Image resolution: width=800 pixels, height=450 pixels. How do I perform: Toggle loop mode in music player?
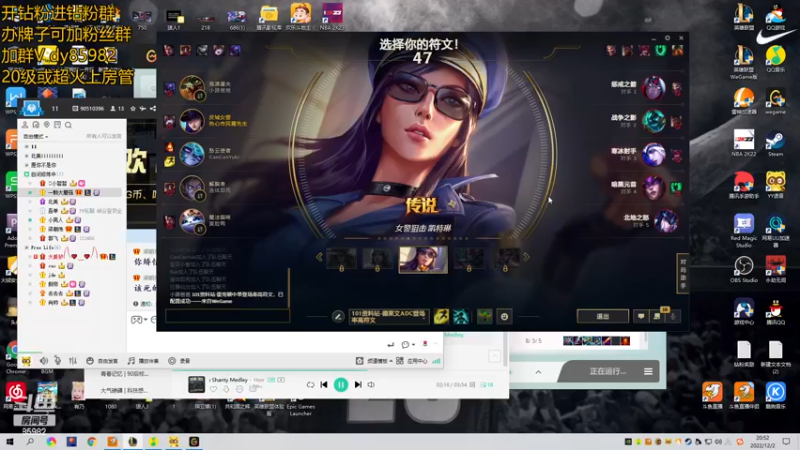[x=310, y=385]
